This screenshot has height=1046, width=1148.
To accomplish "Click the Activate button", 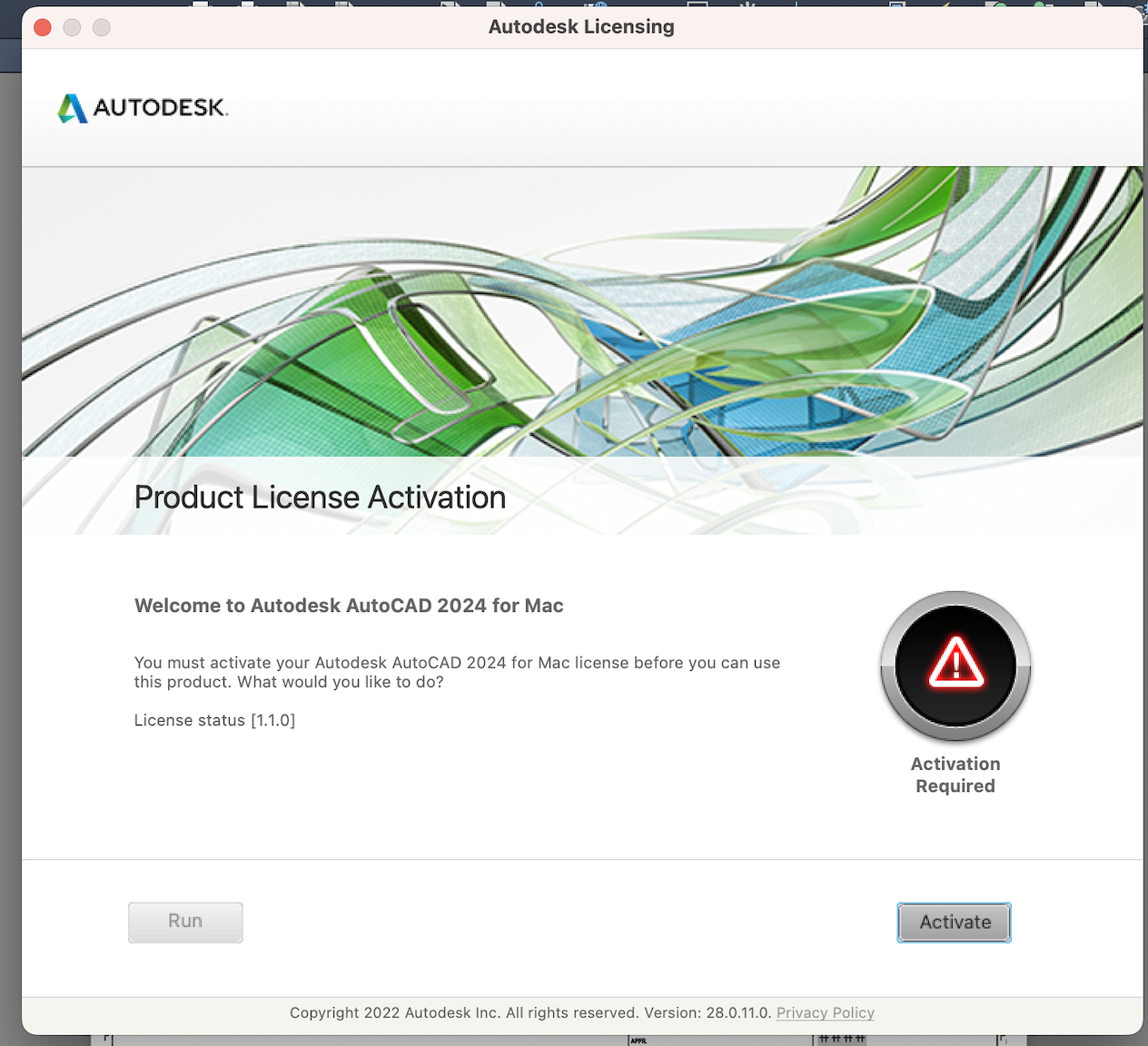I will (x=954, y=923).
